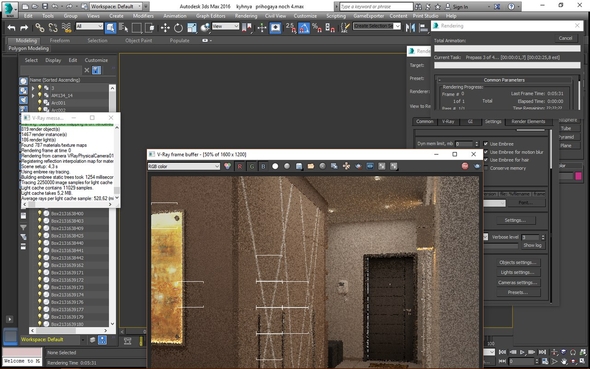Open Select by Name dialog icon
The height and width of the screenshot is (369, 590).
(123, 27)
